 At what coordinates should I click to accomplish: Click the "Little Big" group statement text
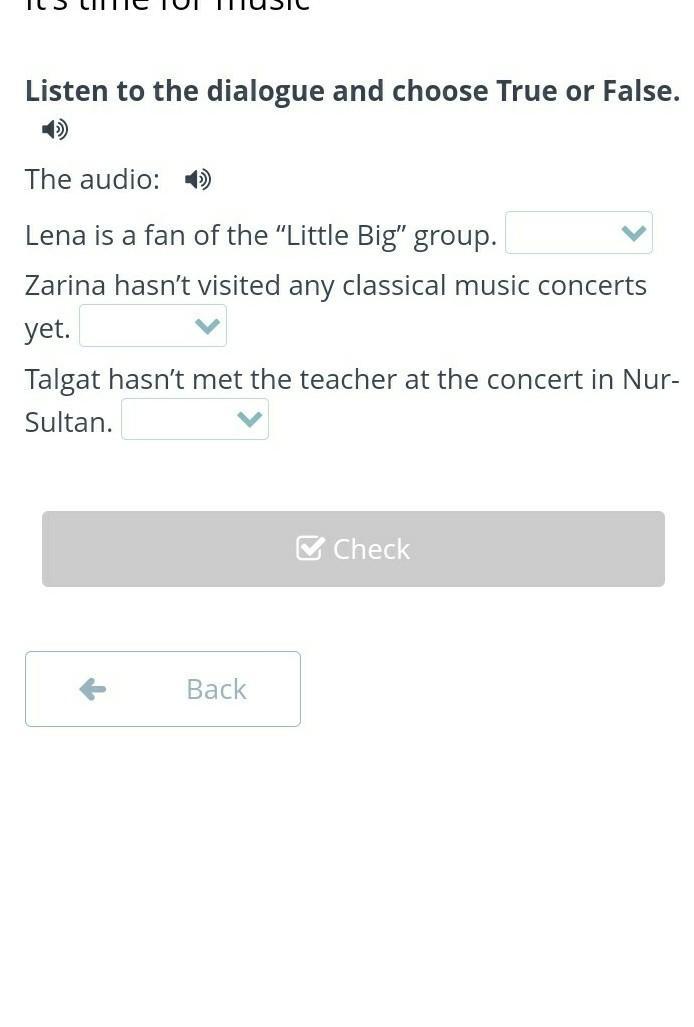pyautogui.click(x=261, y=236)
